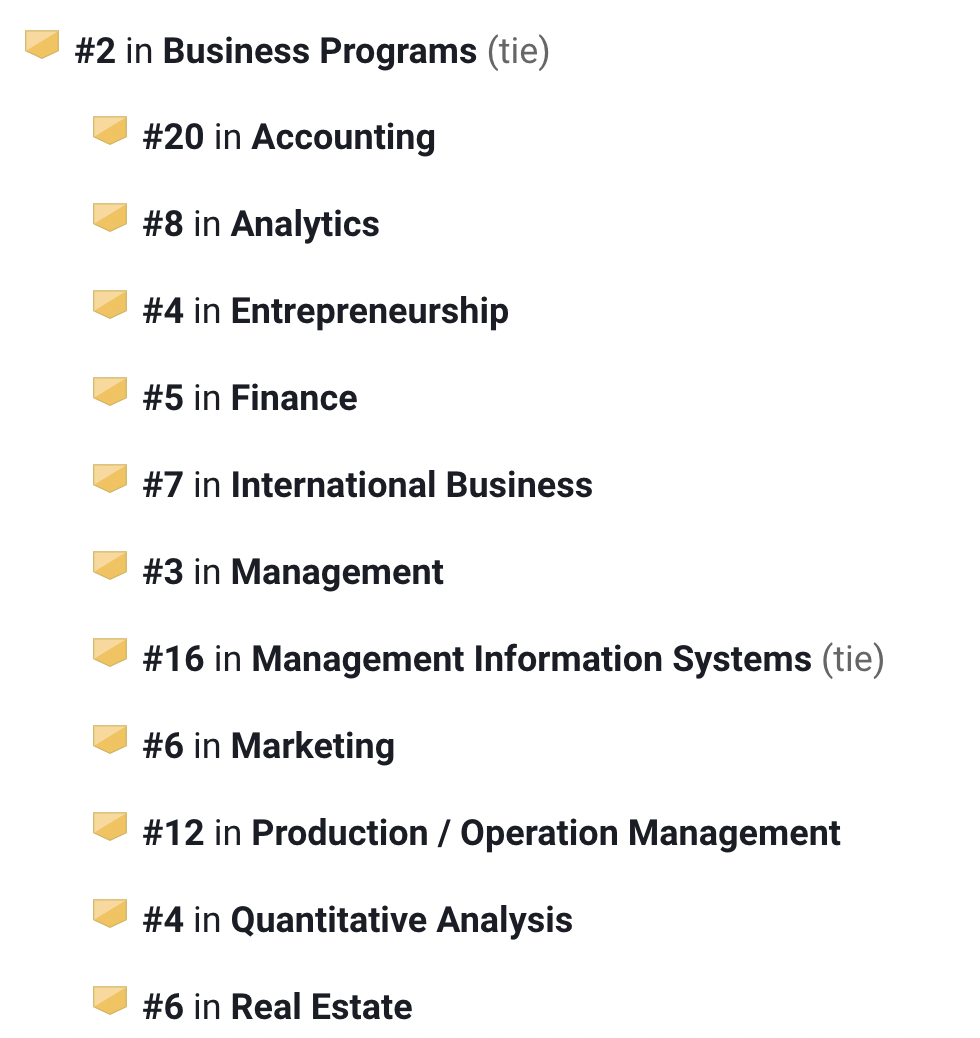This screenshot has width=980, height=1038.
Task: Open Production / Operation Management ranking
Action: [545, 834]
